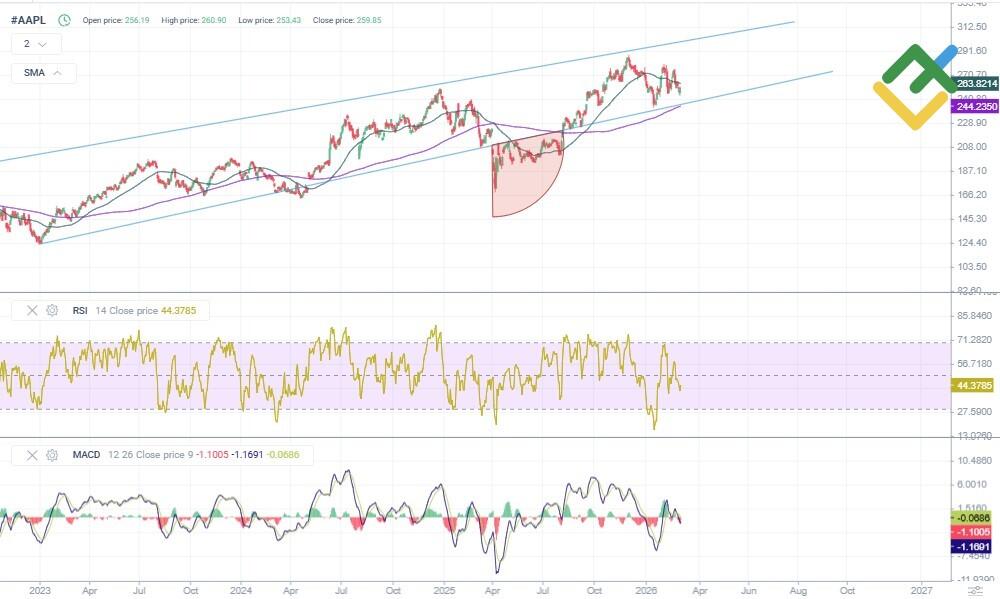The image size is (1000, 599).
Task: Click the 2025 label on the time axis
Action: [x=442, y=591]
